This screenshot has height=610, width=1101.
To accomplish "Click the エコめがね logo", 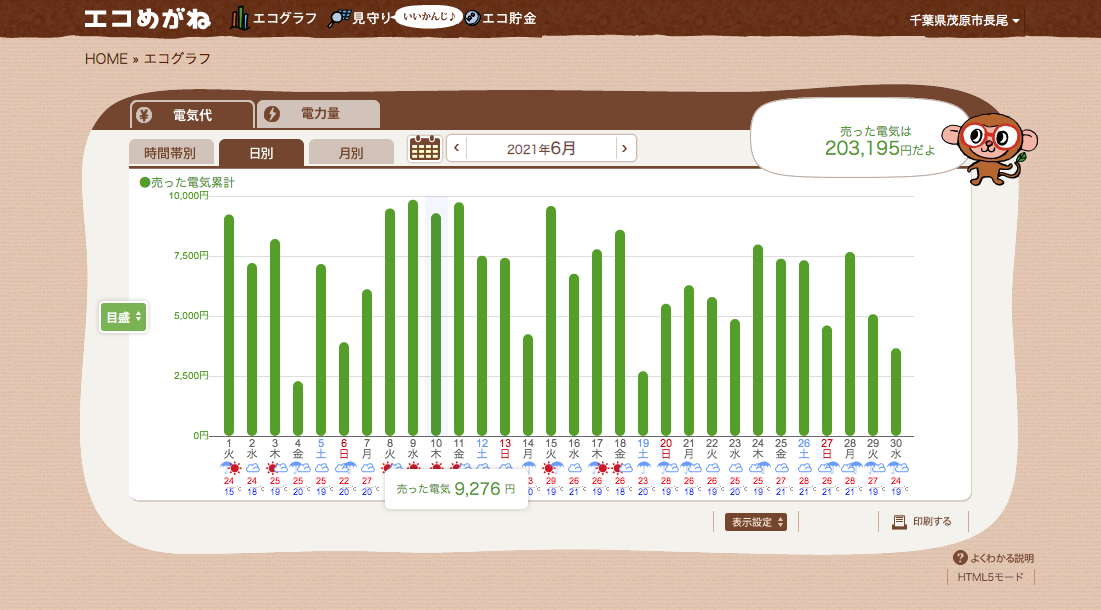I will 147,18.
